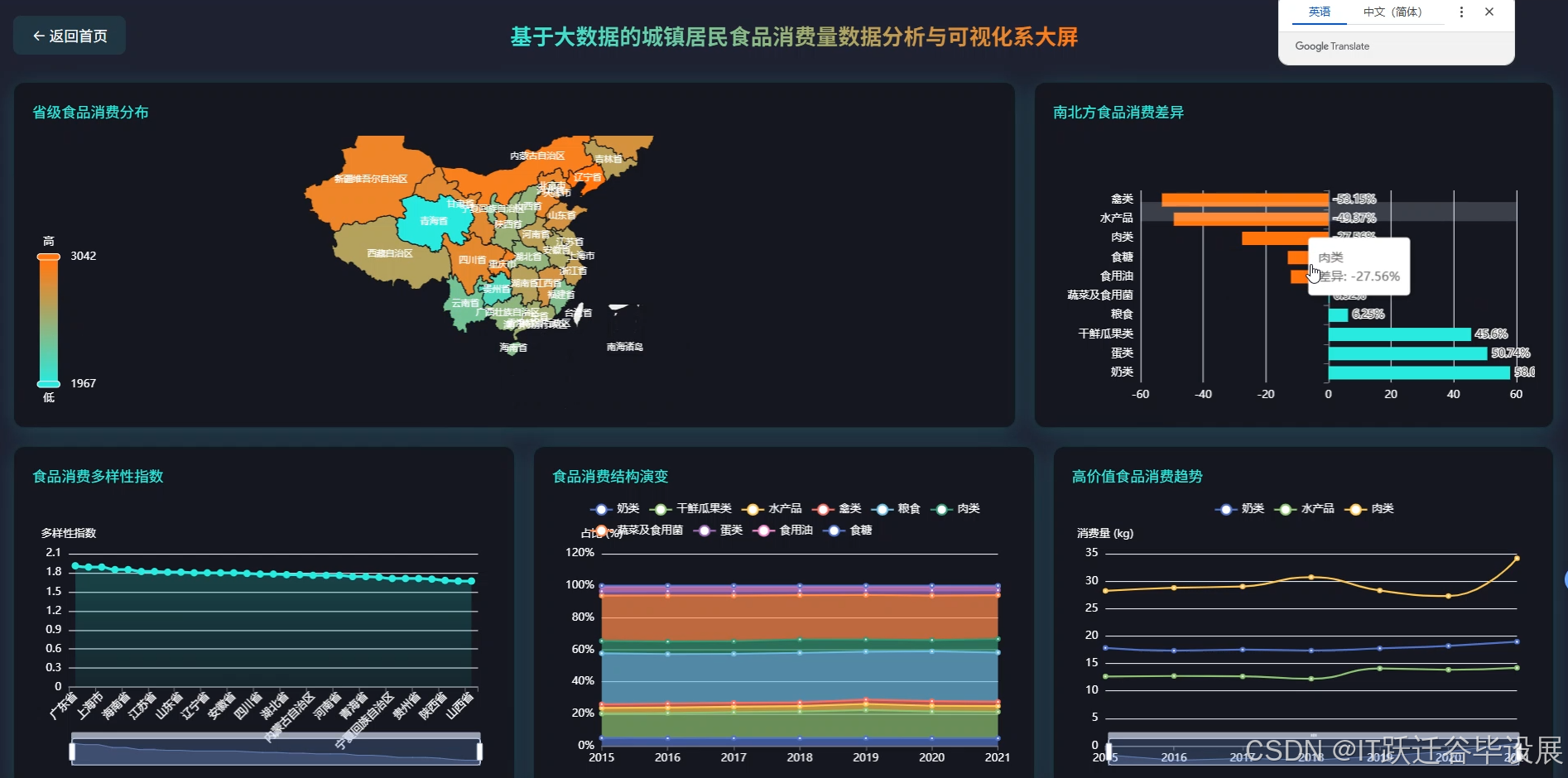Click the 奶类 cyan bar in 南北方食品消费差异
The image size is (1568, 778).
click(x=1420, y=372)
